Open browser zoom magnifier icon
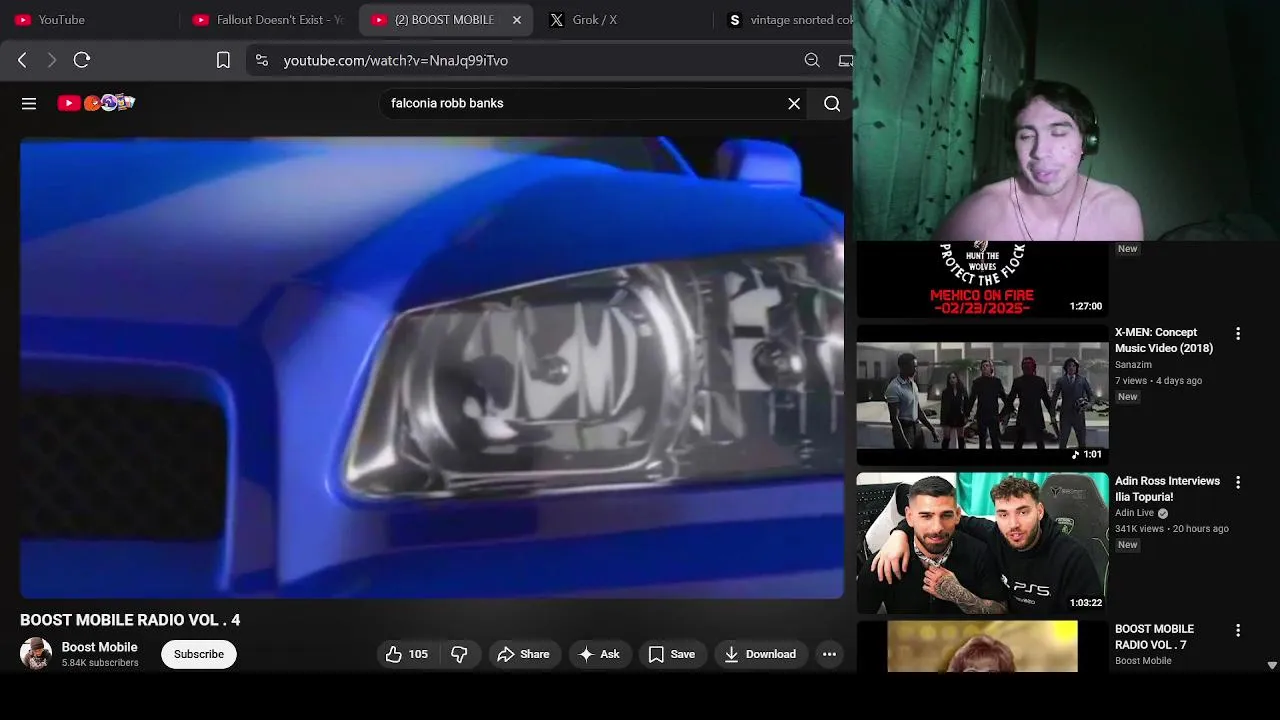1280x720 pixels. pyautogui.click(x=812, y=60)
